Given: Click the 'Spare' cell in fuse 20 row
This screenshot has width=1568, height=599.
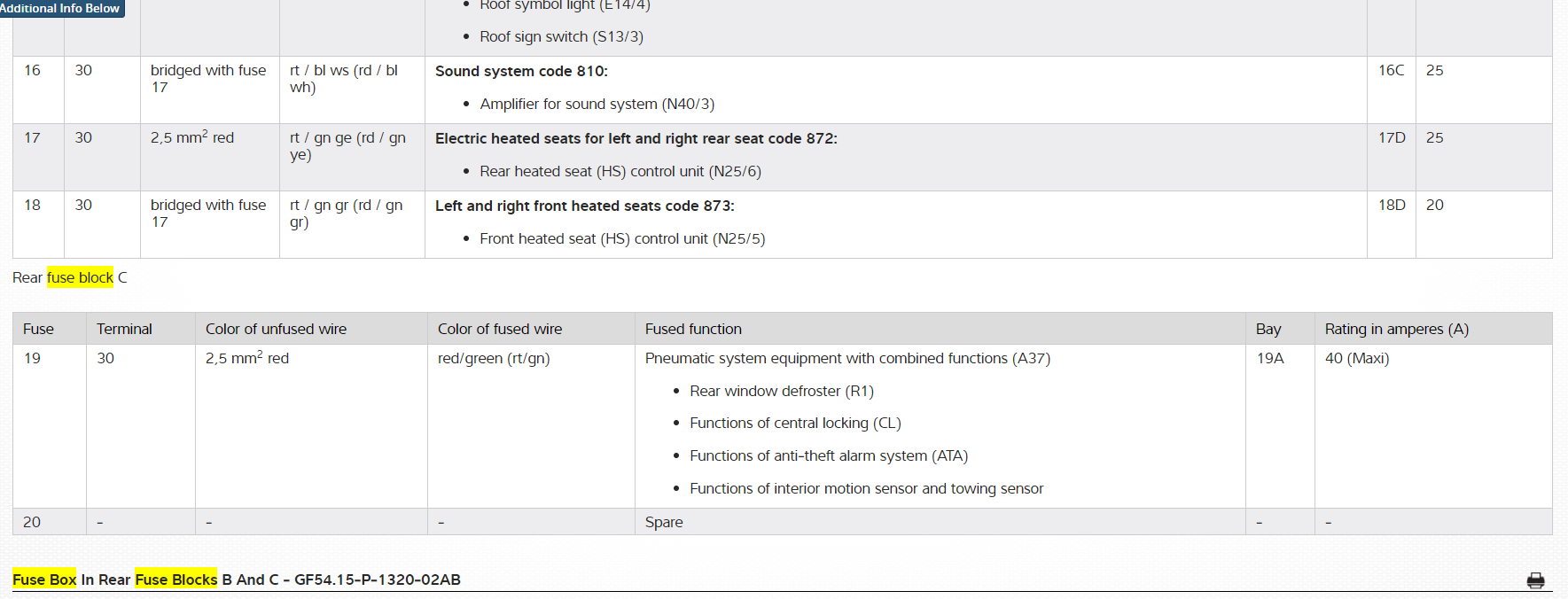Looking at the screenshot, I should tap(664, 522).
